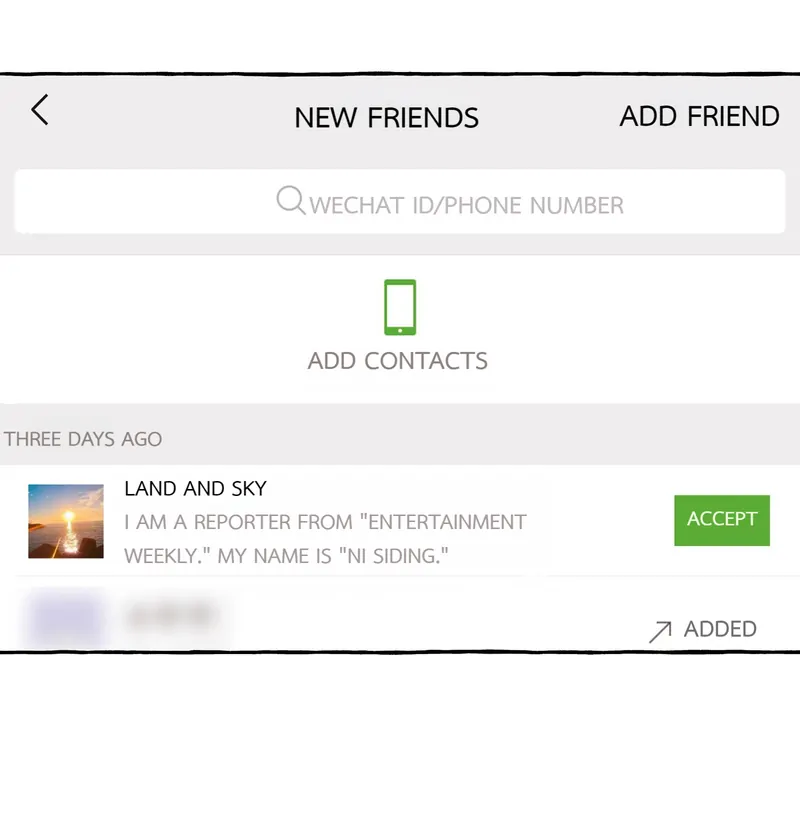
Task: Click the NEW FRIENDS page title
Action: (386, 118)
